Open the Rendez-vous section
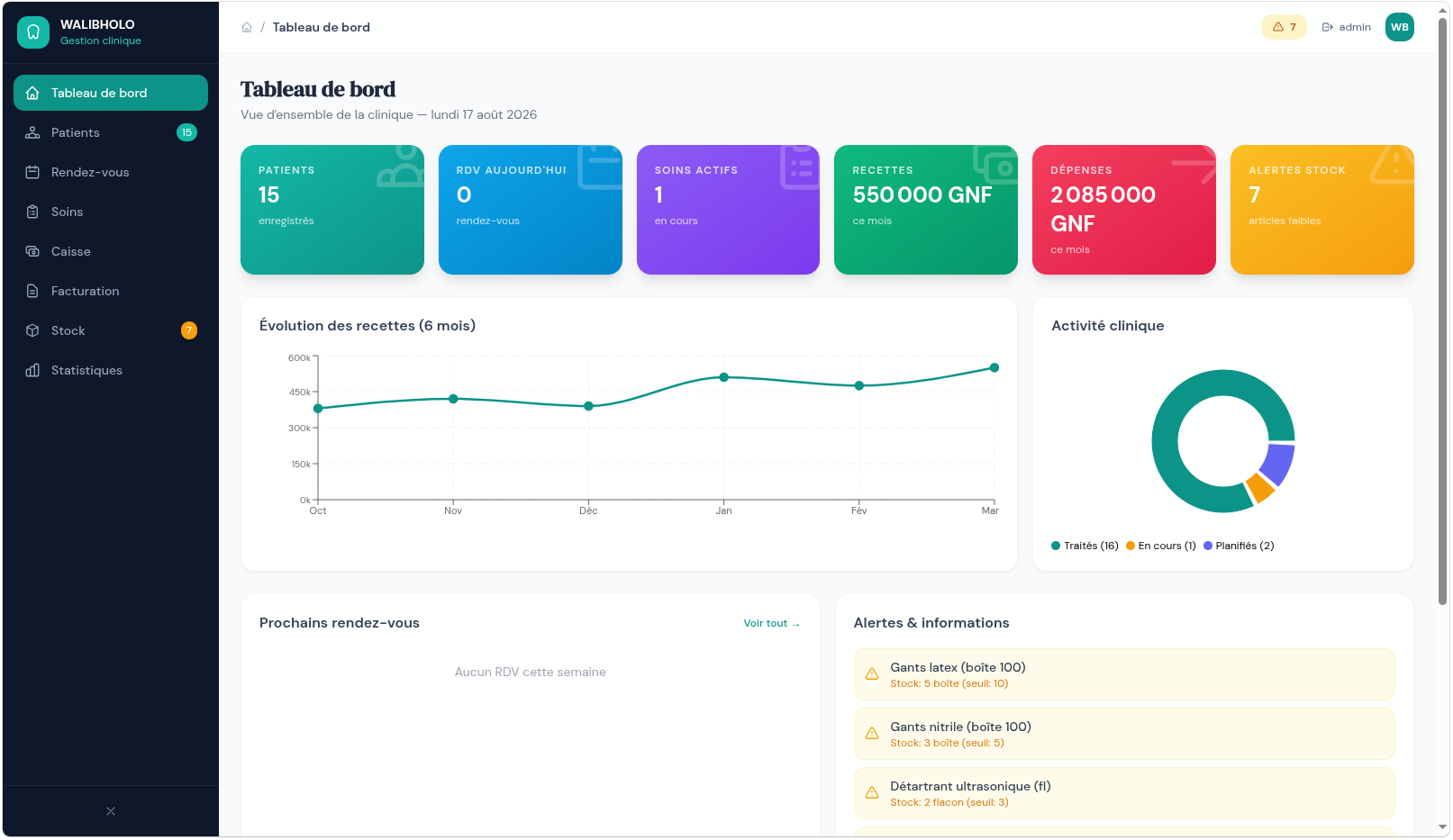This screenshot has width=1453, height=840. (x=111, y=172)
